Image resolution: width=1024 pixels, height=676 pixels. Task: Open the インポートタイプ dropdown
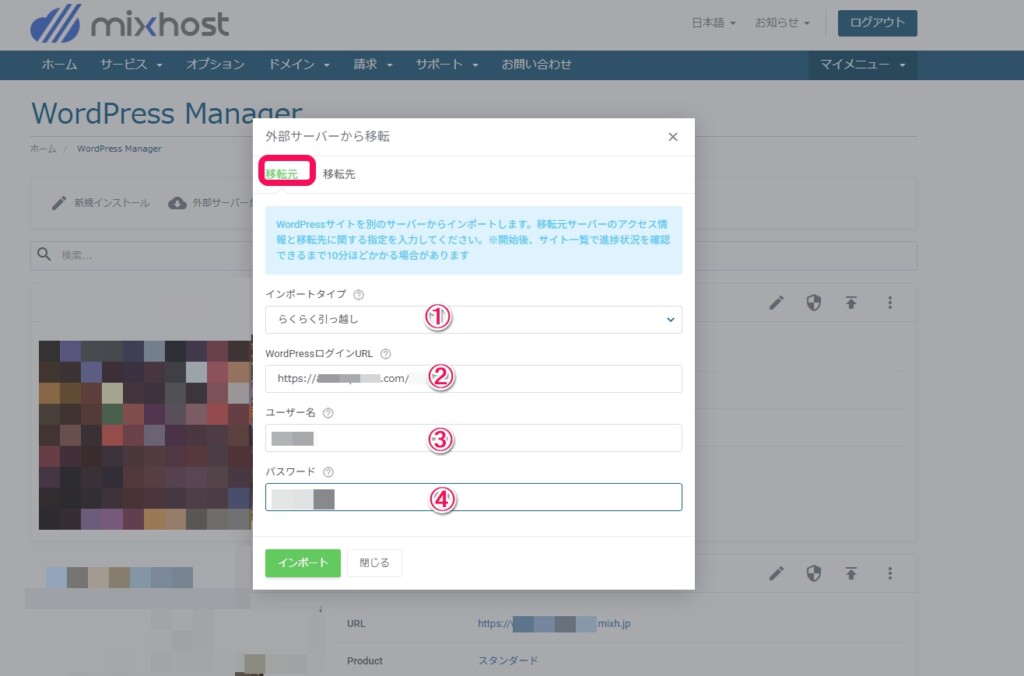tap(473, 320)
